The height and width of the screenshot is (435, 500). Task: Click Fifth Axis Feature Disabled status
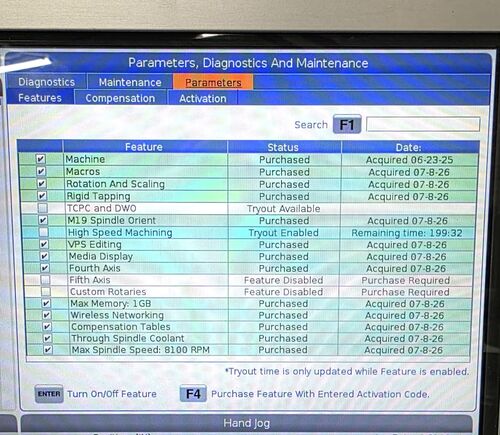(x=284, y=280)
